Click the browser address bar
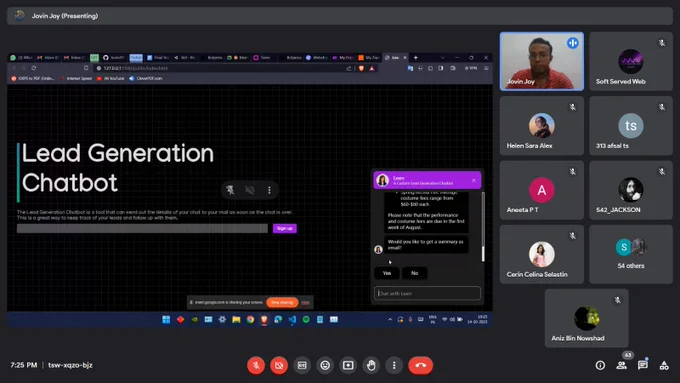This screenshot has width=680, height=383. (x=221, y=68)
